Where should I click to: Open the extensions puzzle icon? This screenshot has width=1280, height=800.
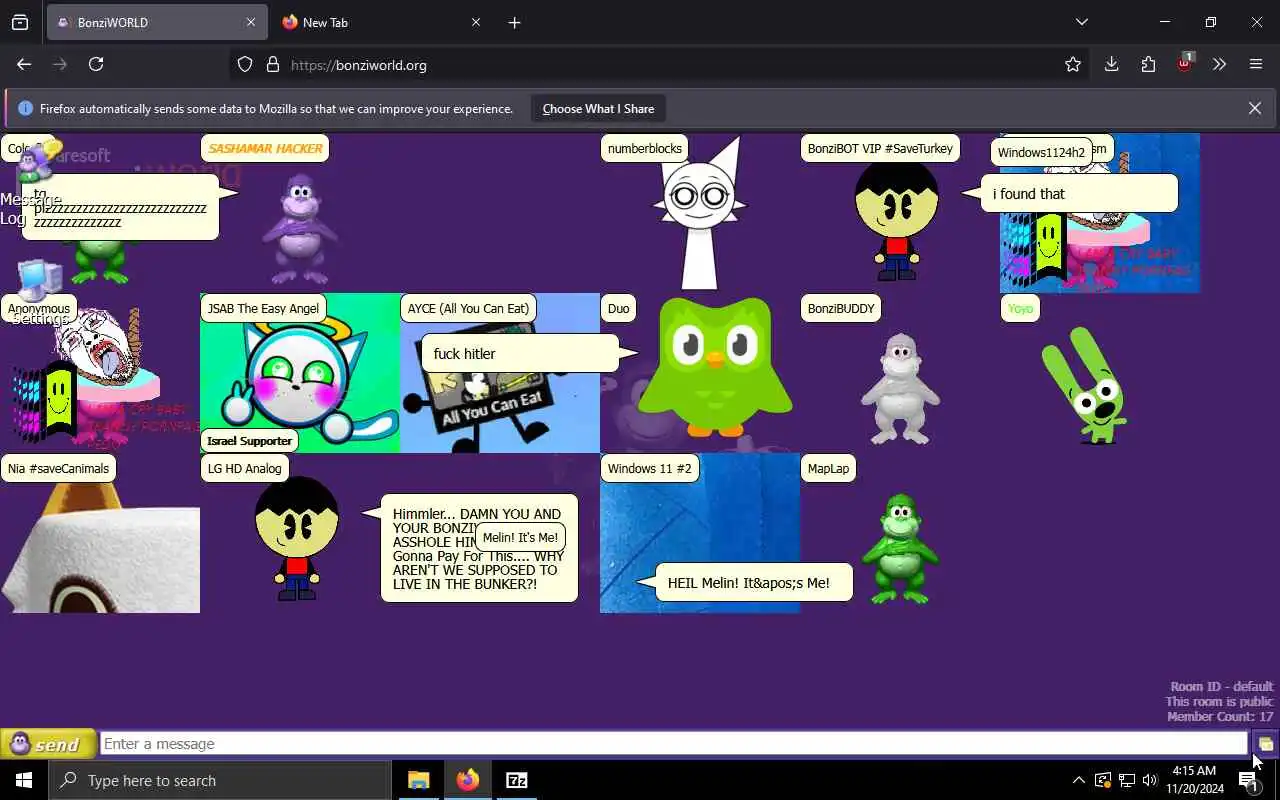(1148, 64)
